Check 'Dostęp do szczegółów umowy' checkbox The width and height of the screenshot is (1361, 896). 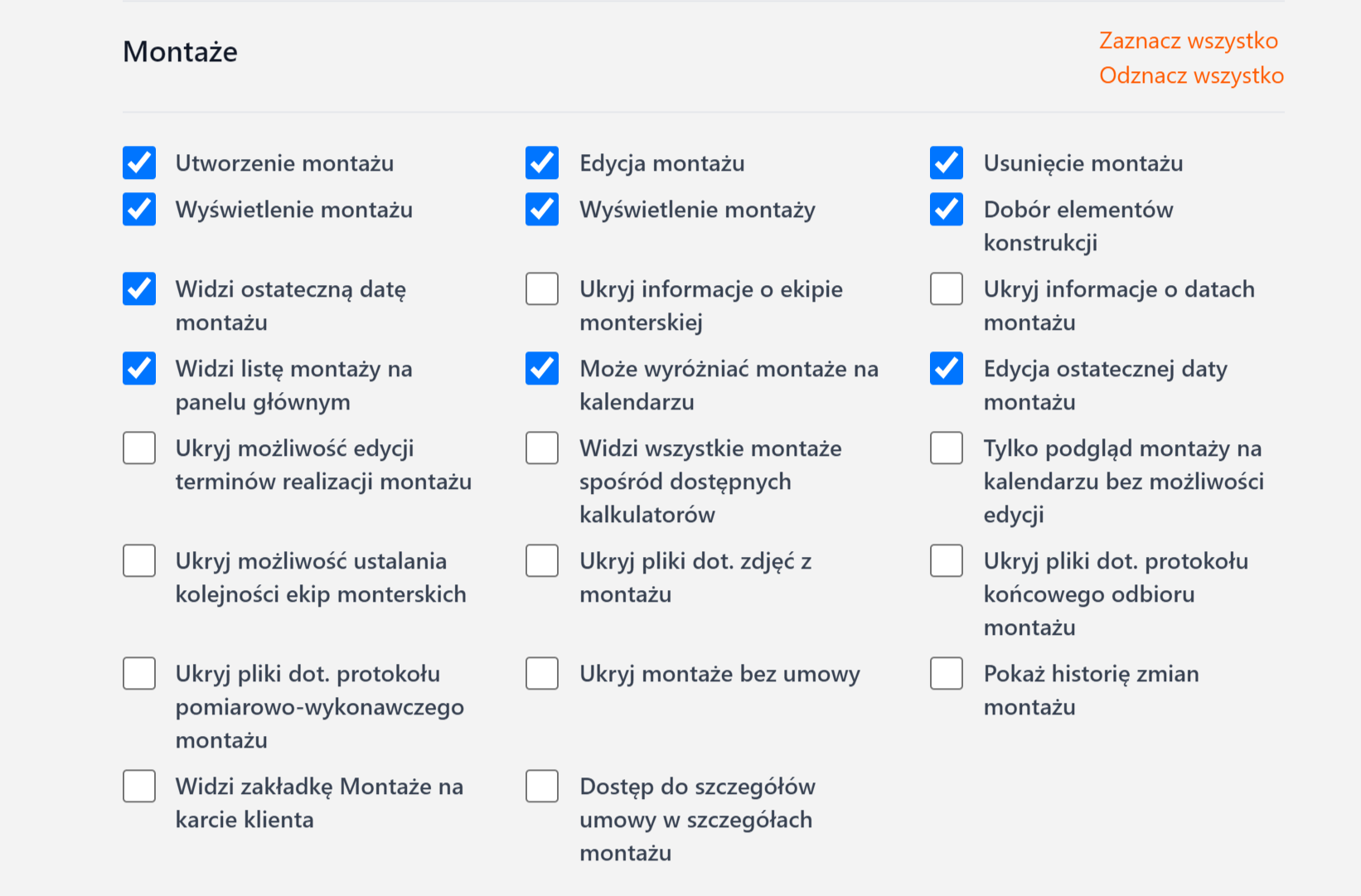[x=542, y=787]
